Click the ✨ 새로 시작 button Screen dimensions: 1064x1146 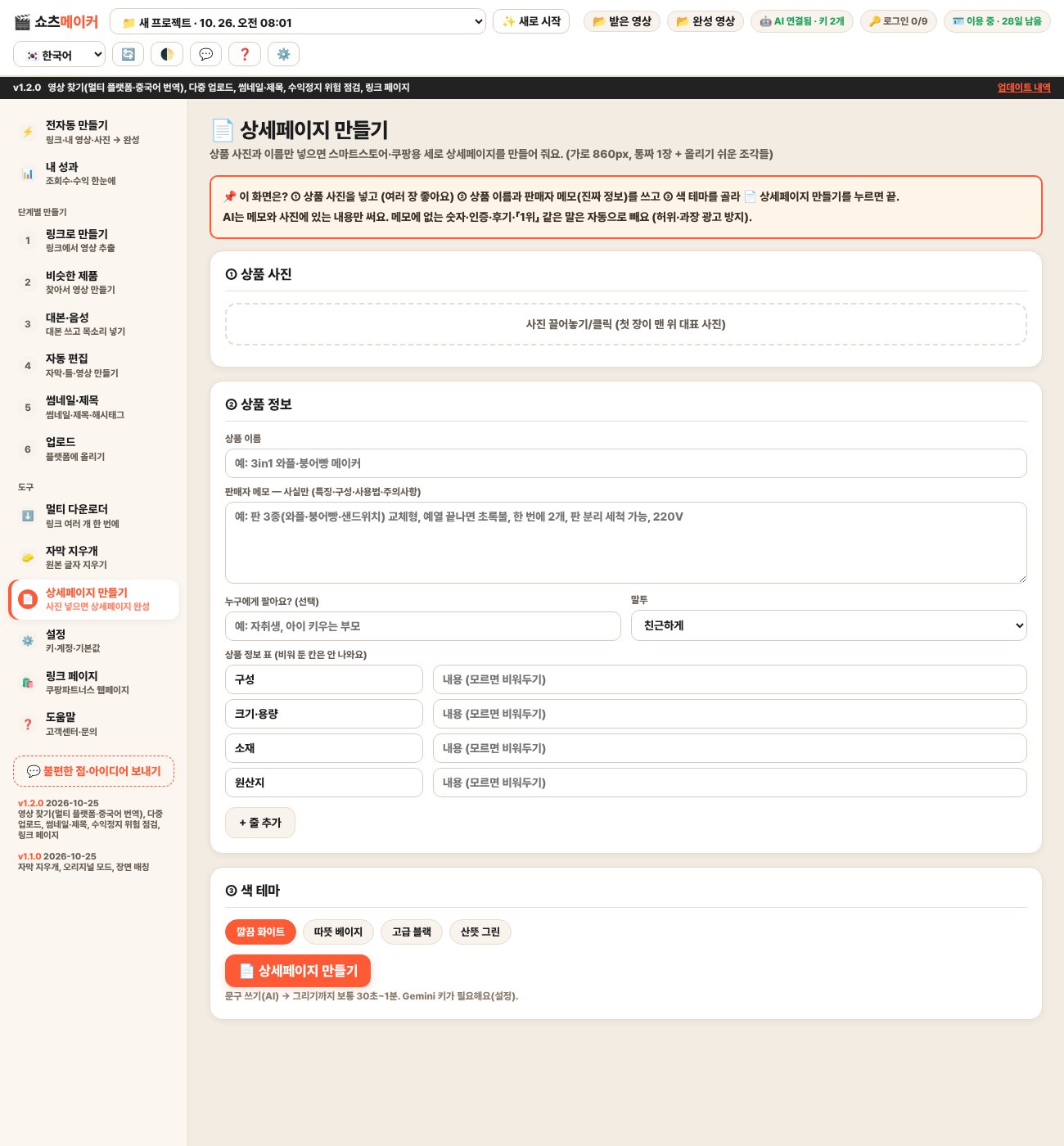(531, 21)
